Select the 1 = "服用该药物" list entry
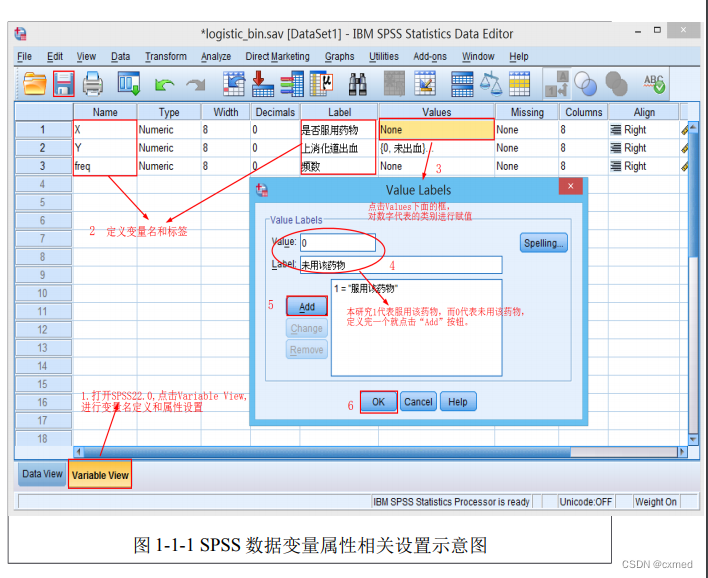The width and height of the screenshot is (708, 578). click(x=366, y=289)
